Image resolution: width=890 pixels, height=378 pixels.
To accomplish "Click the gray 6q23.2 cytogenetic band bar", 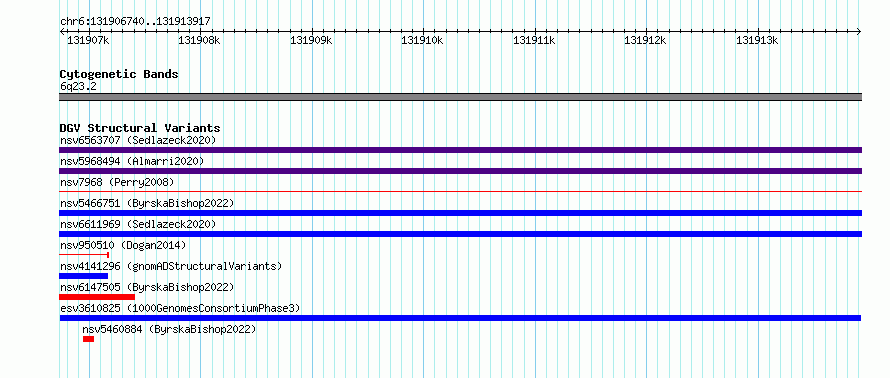I will [460, 97].
